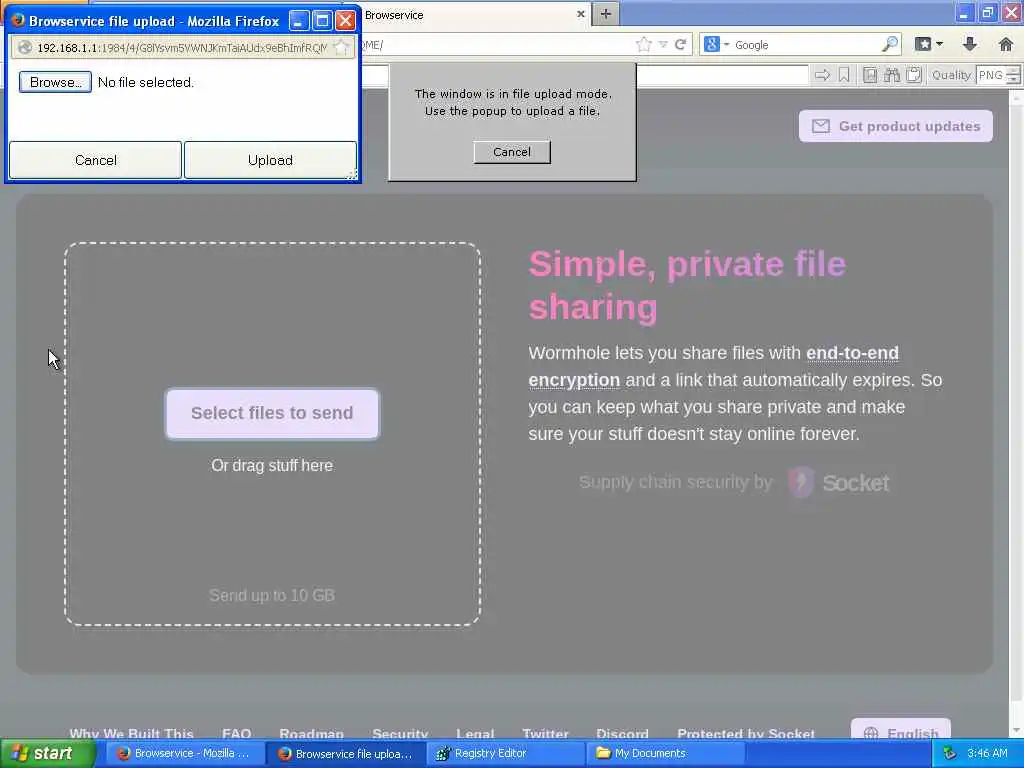Click the Browservice go arrow icon
Image resolution: width=1024 pixels, height=768 pixels.
822,75
